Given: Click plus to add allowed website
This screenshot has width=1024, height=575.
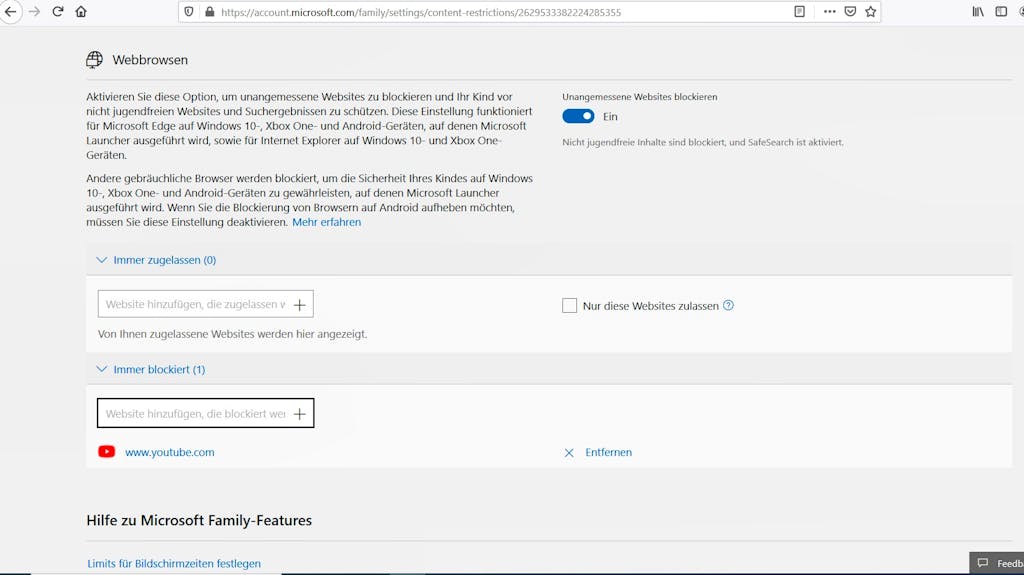Looking at the screenshot, I should [300, 304].
